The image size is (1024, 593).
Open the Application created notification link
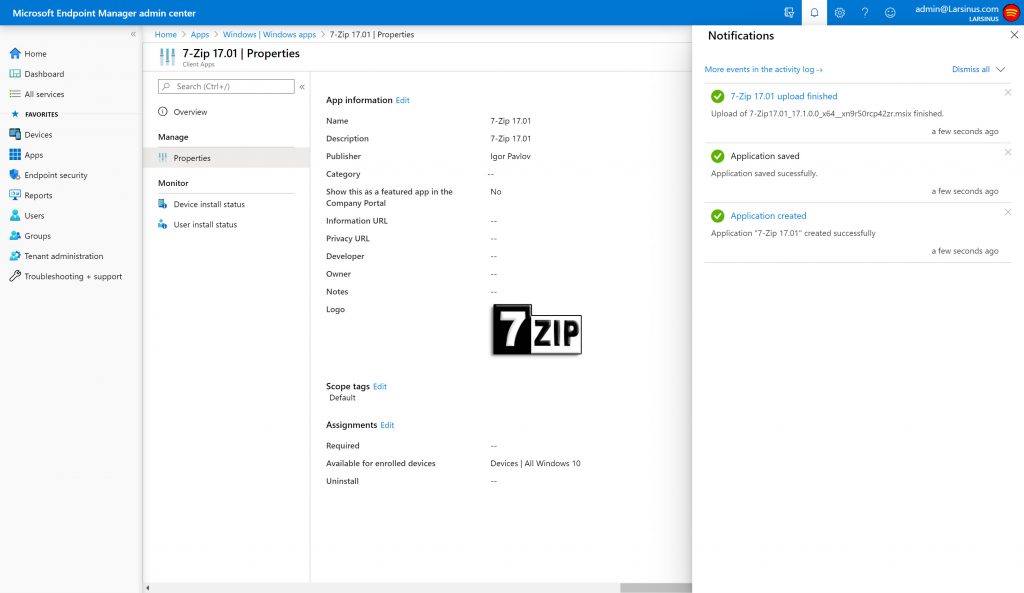tap(768, 216)
